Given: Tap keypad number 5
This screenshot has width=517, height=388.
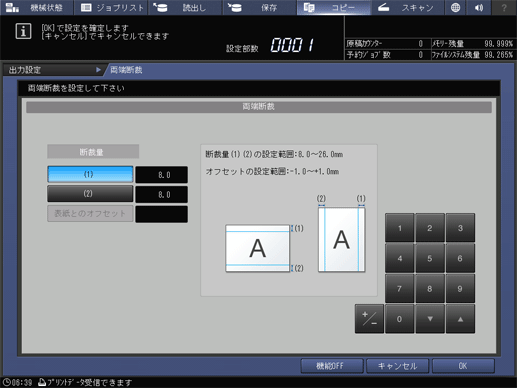Looking at the screenshot, I should point(430,258).
